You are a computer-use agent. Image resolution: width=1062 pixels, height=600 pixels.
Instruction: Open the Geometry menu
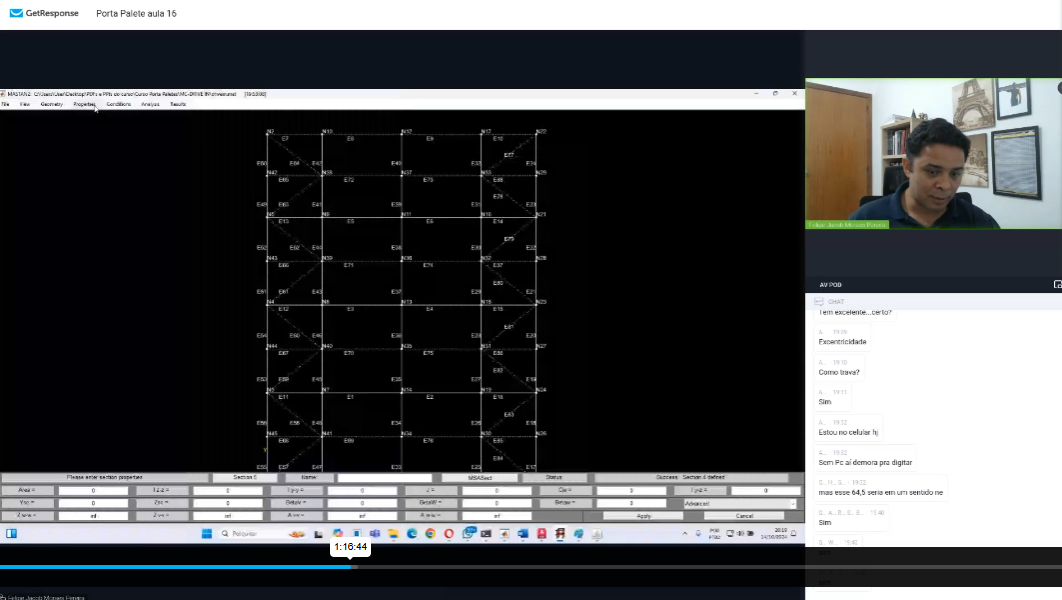52,104
